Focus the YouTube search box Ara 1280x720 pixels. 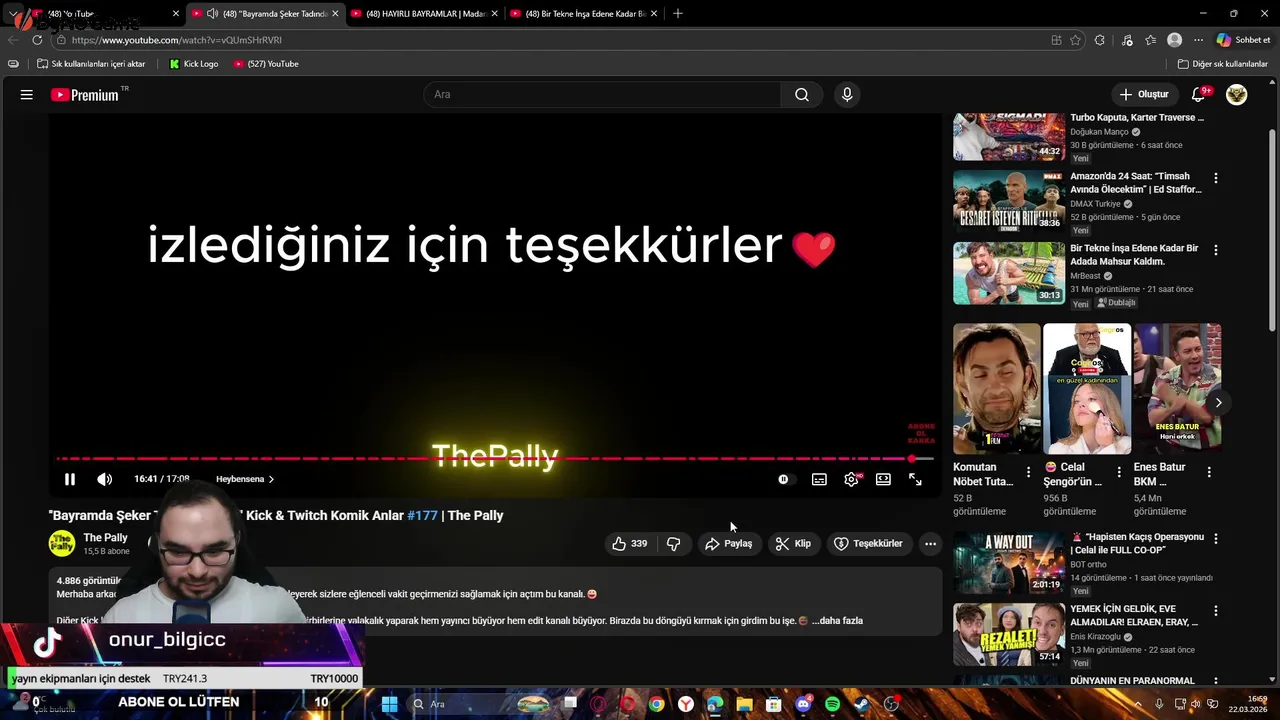[602, 94]
